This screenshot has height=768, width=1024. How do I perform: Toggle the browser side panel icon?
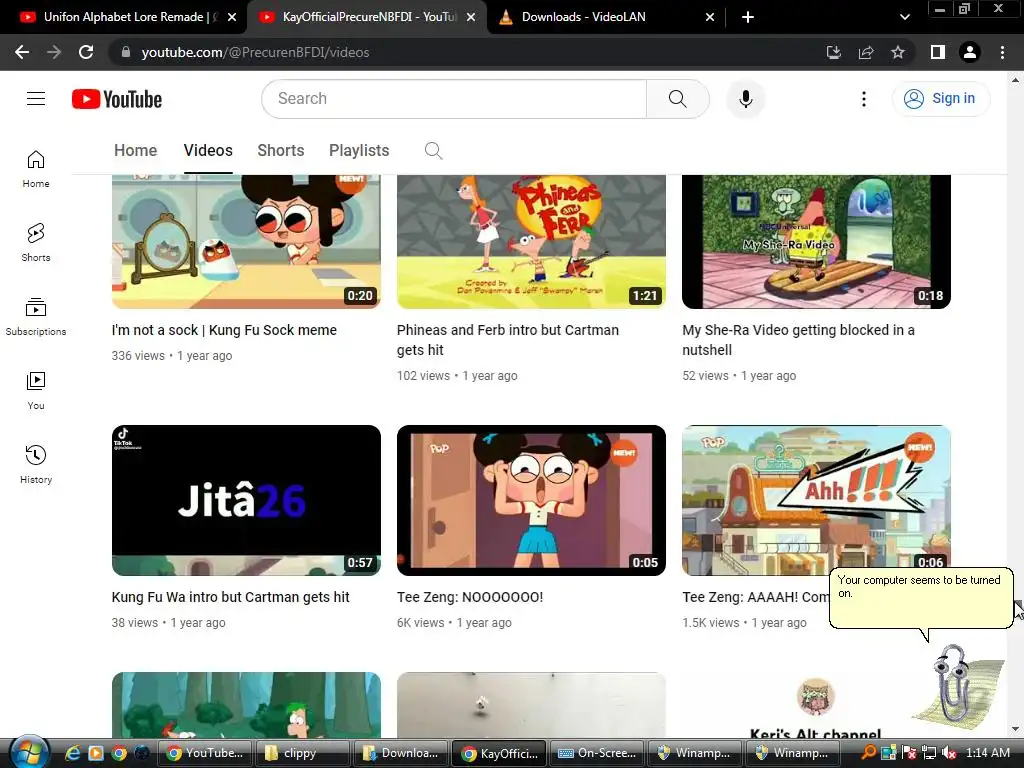point(938,52)
